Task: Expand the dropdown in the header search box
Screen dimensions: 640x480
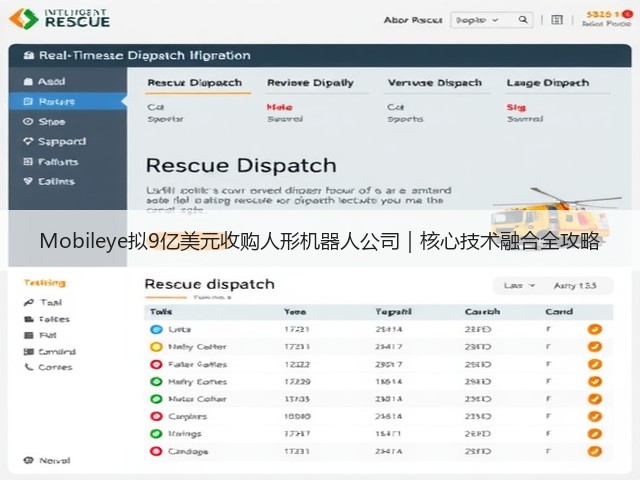Action: 496,20
